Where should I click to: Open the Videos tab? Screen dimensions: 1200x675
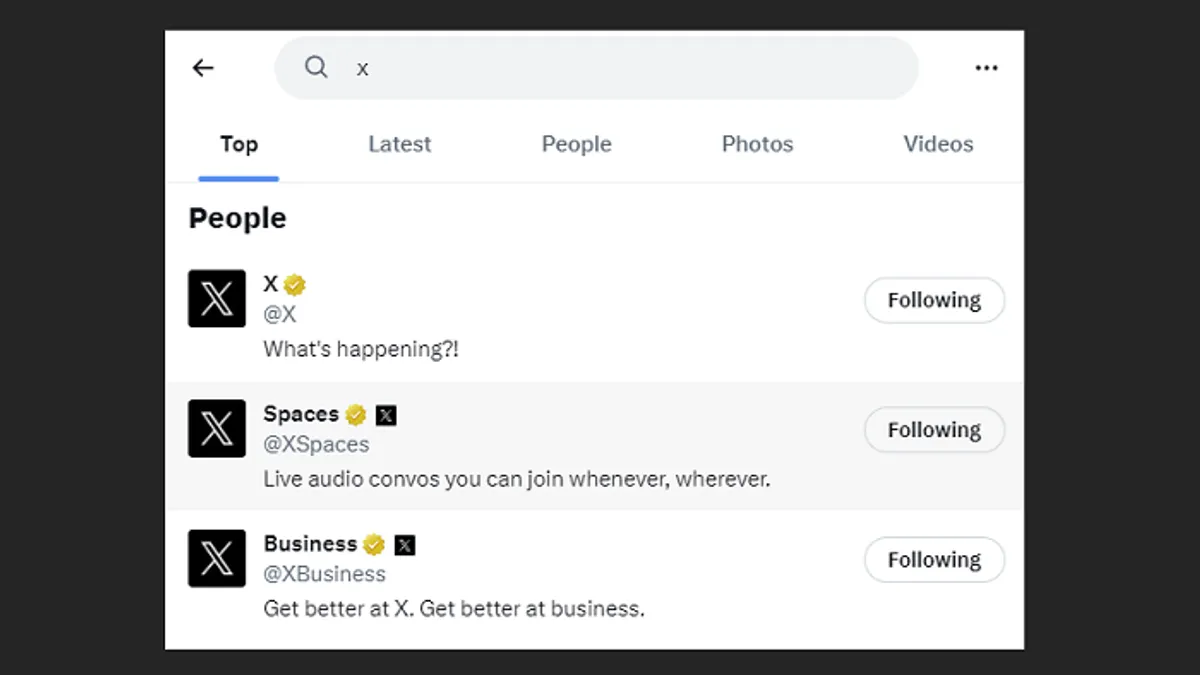click(x=938, y=144)
